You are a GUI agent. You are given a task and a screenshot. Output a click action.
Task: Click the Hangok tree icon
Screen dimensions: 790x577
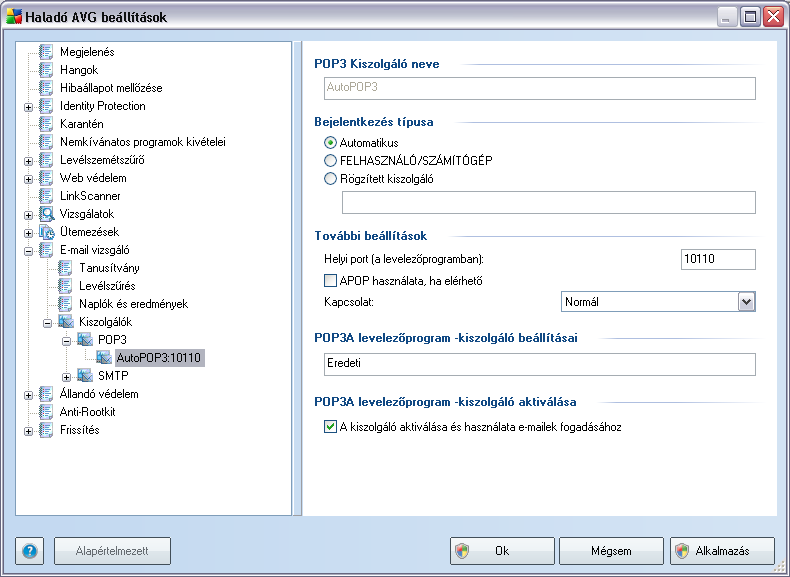46,70
